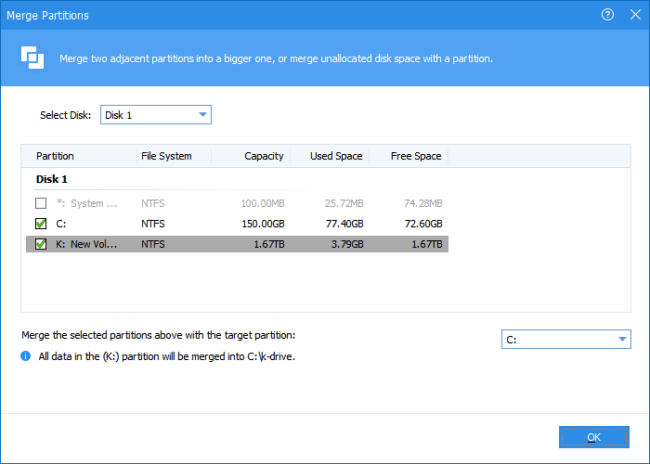Sort by Used Space column header
Screen dimensions: 650x464
(336, 156)
